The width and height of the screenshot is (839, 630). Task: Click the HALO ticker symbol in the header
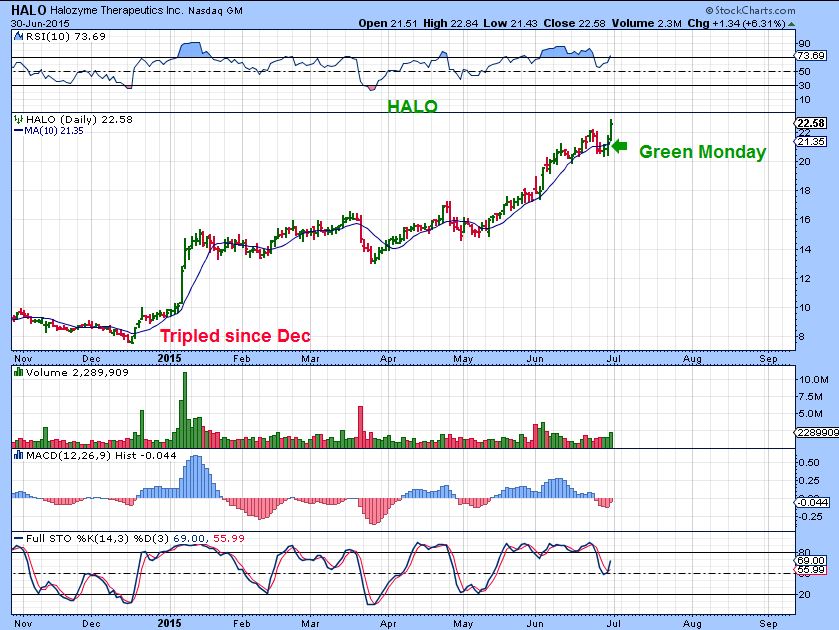point(28,8)
